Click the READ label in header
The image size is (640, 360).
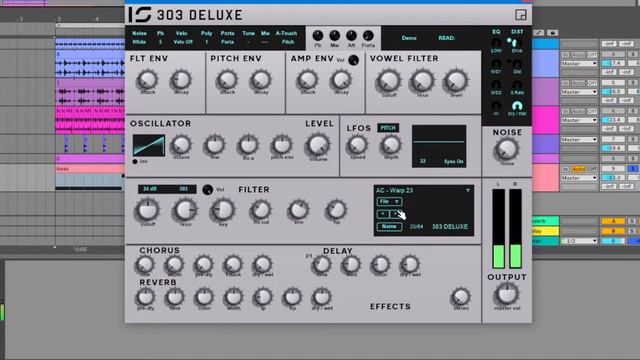pyautogui.click(x=447, y=38)
